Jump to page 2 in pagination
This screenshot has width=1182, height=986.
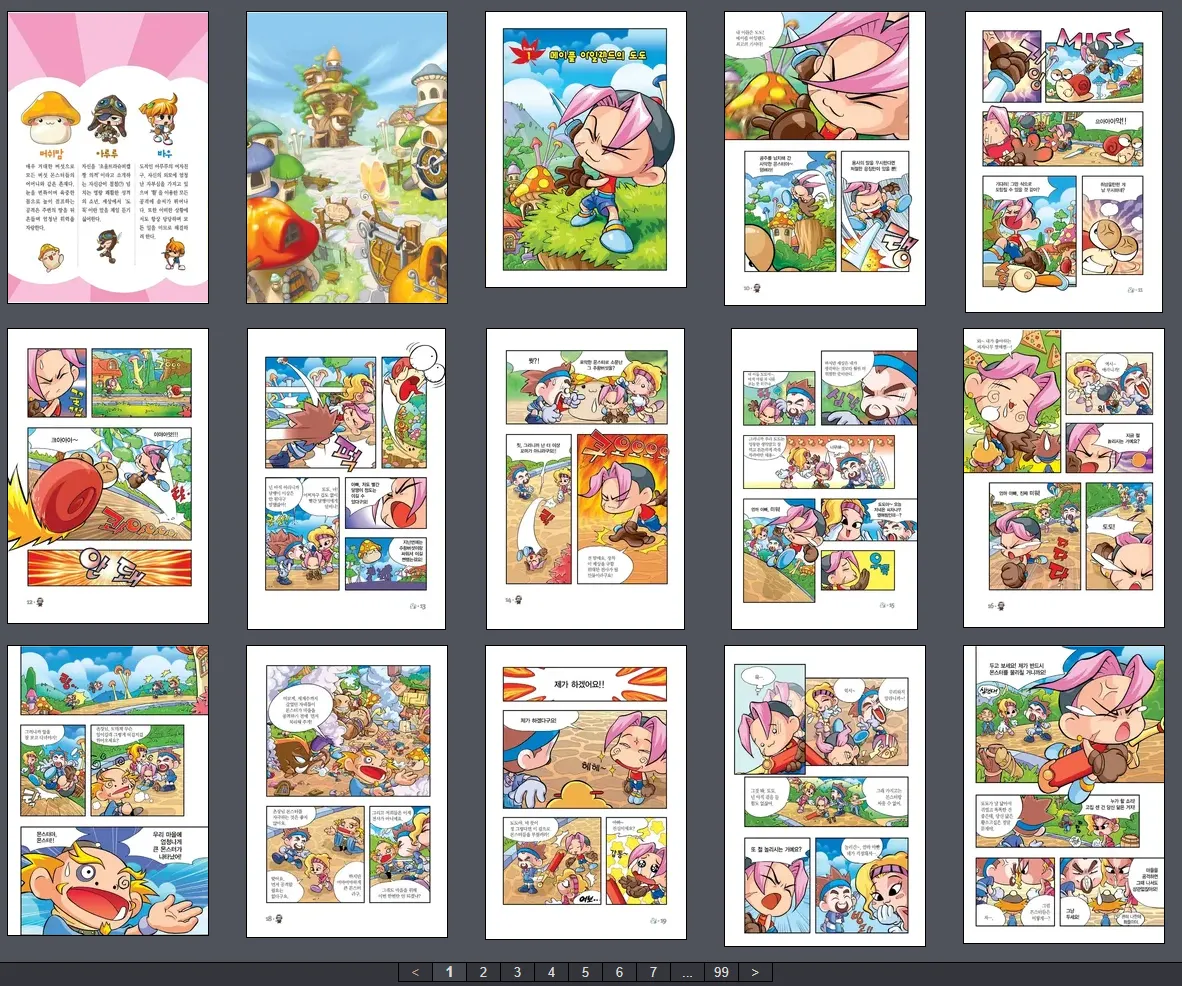click(483, 972)
